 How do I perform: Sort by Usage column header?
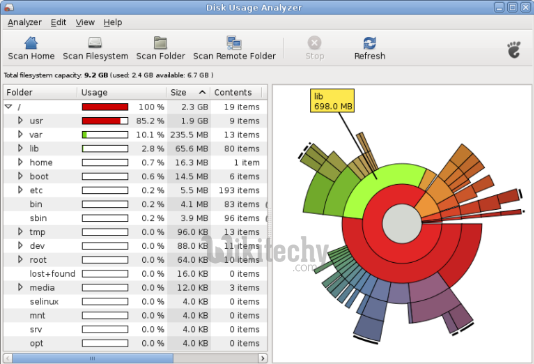122,92
